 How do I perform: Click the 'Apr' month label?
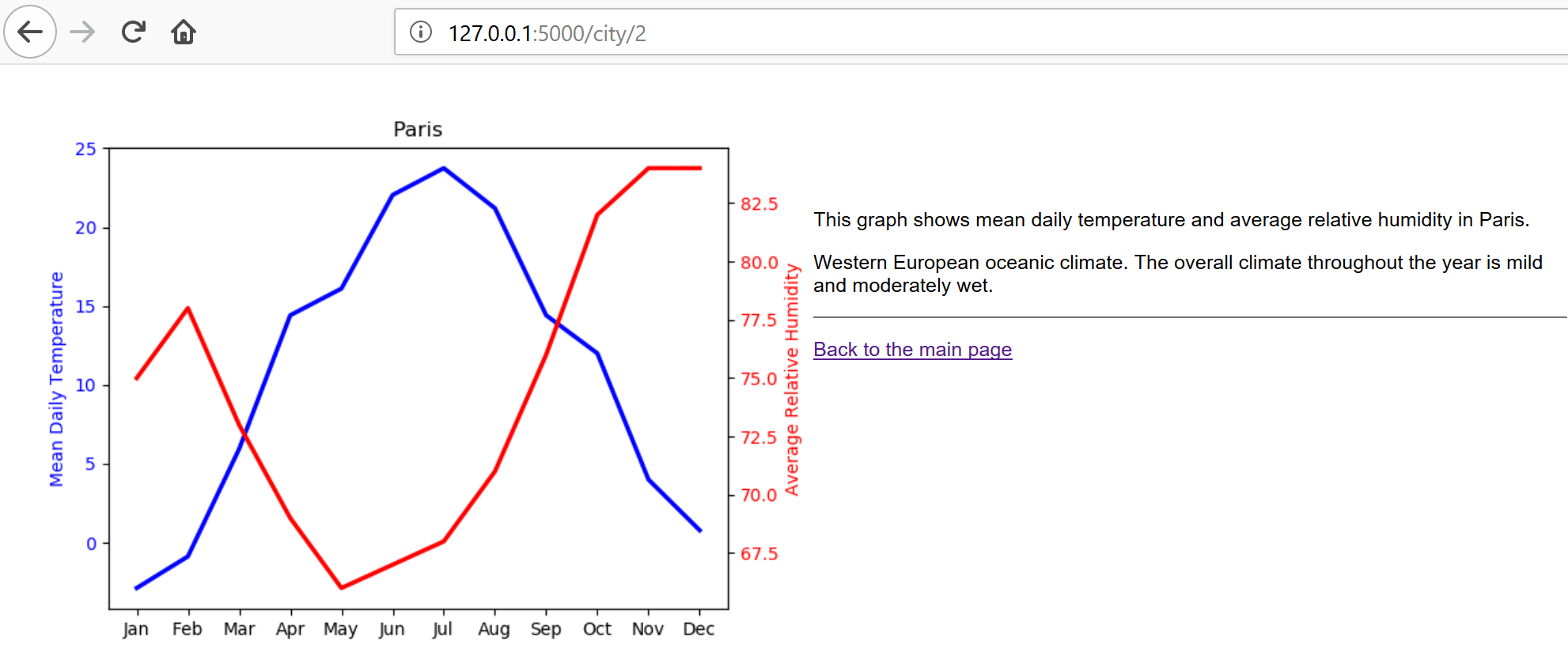click(290, 629)
